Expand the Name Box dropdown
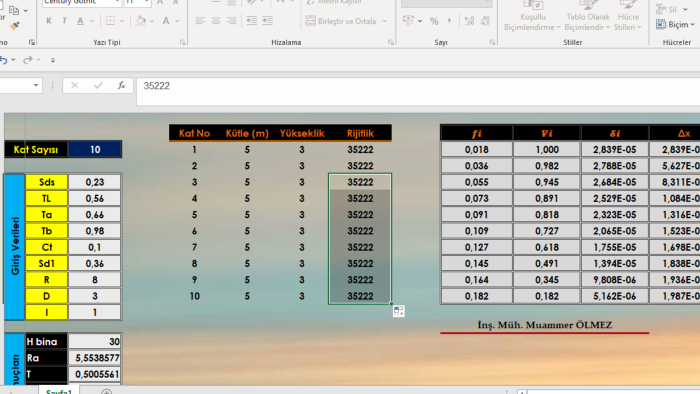The width and height of the screenshot is (700, 394). coord(36,85)
